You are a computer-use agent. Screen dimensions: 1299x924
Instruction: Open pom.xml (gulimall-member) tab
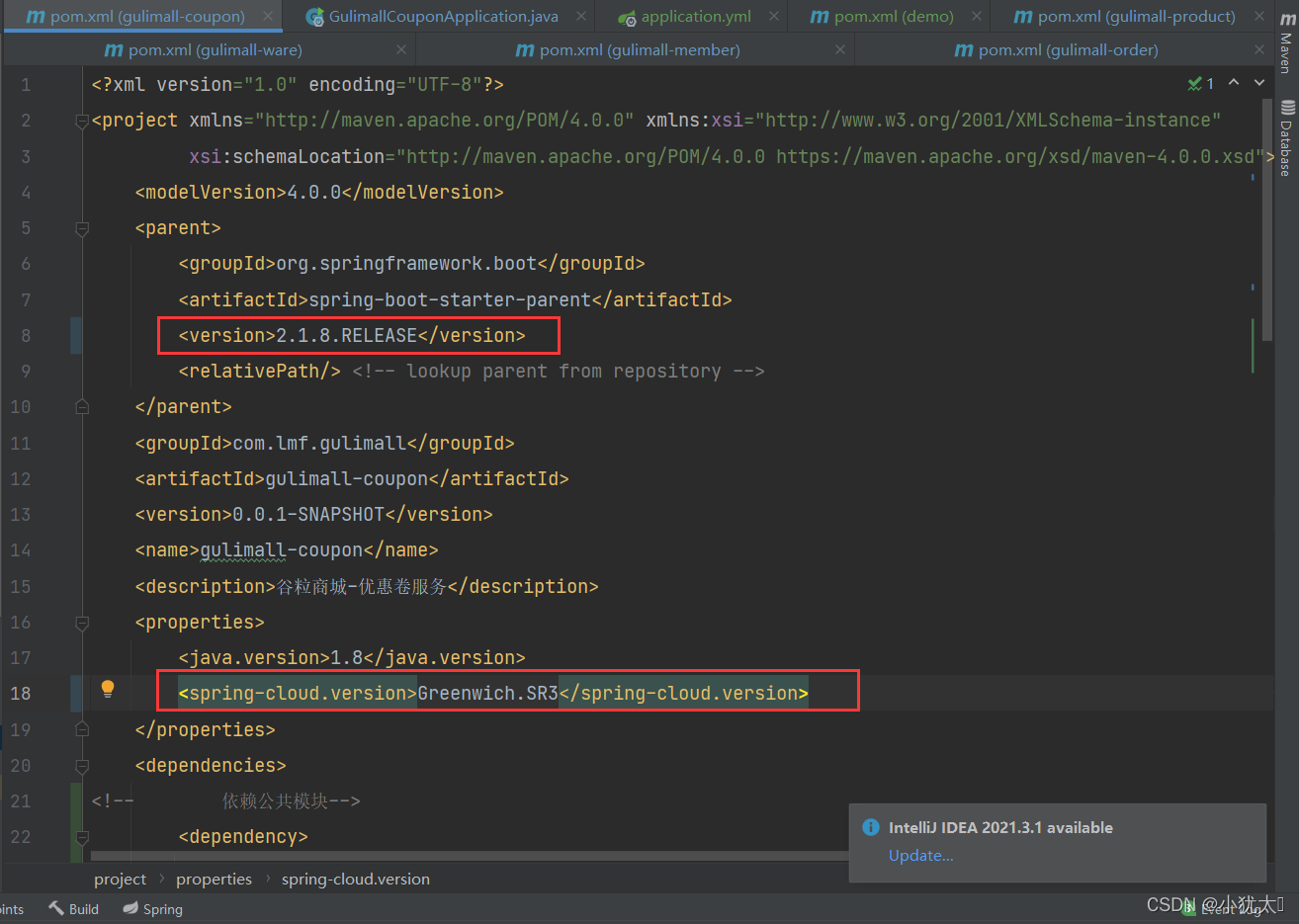pos(640,49)
